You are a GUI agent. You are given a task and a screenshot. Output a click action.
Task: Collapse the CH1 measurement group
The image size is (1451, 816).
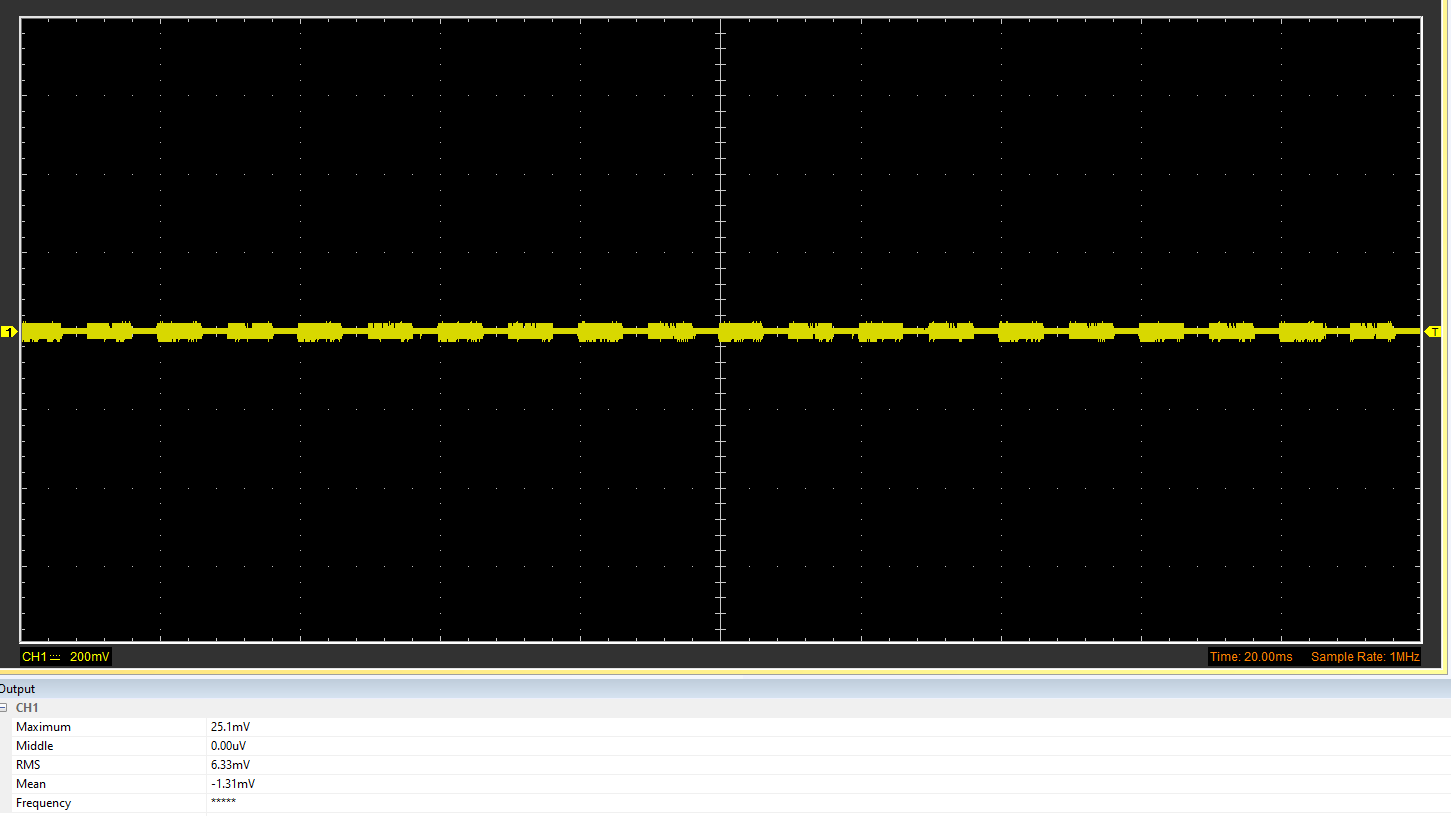click(3, 708)
